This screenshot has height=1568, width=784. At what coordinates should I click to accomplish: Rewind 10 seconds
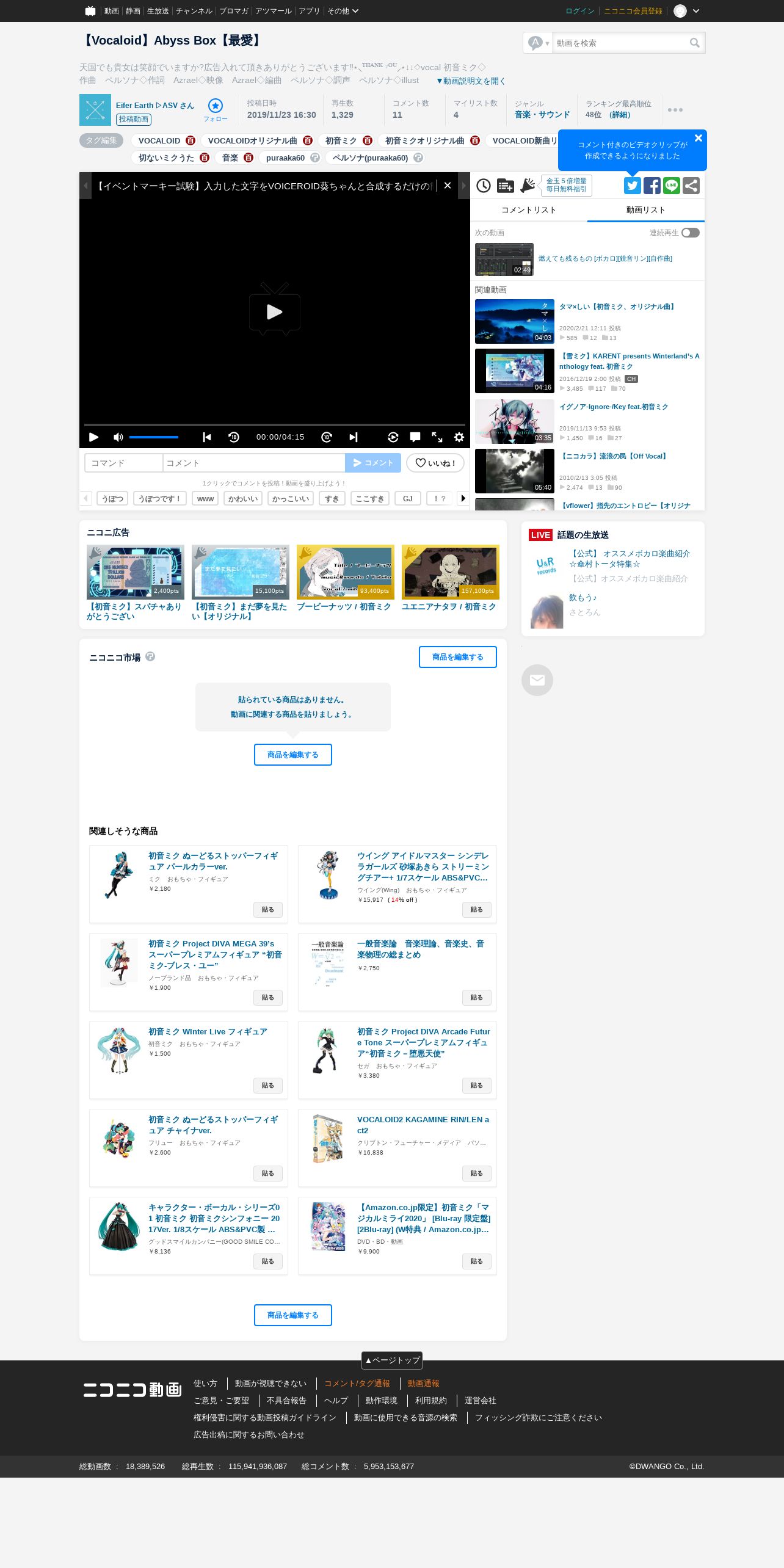234,437
